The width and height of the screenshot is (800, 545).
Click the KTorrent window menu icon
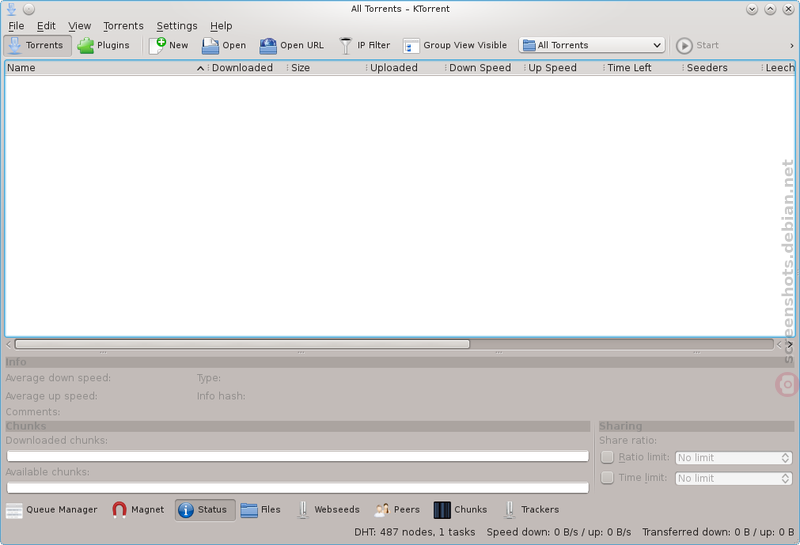(x=12, y=9)
